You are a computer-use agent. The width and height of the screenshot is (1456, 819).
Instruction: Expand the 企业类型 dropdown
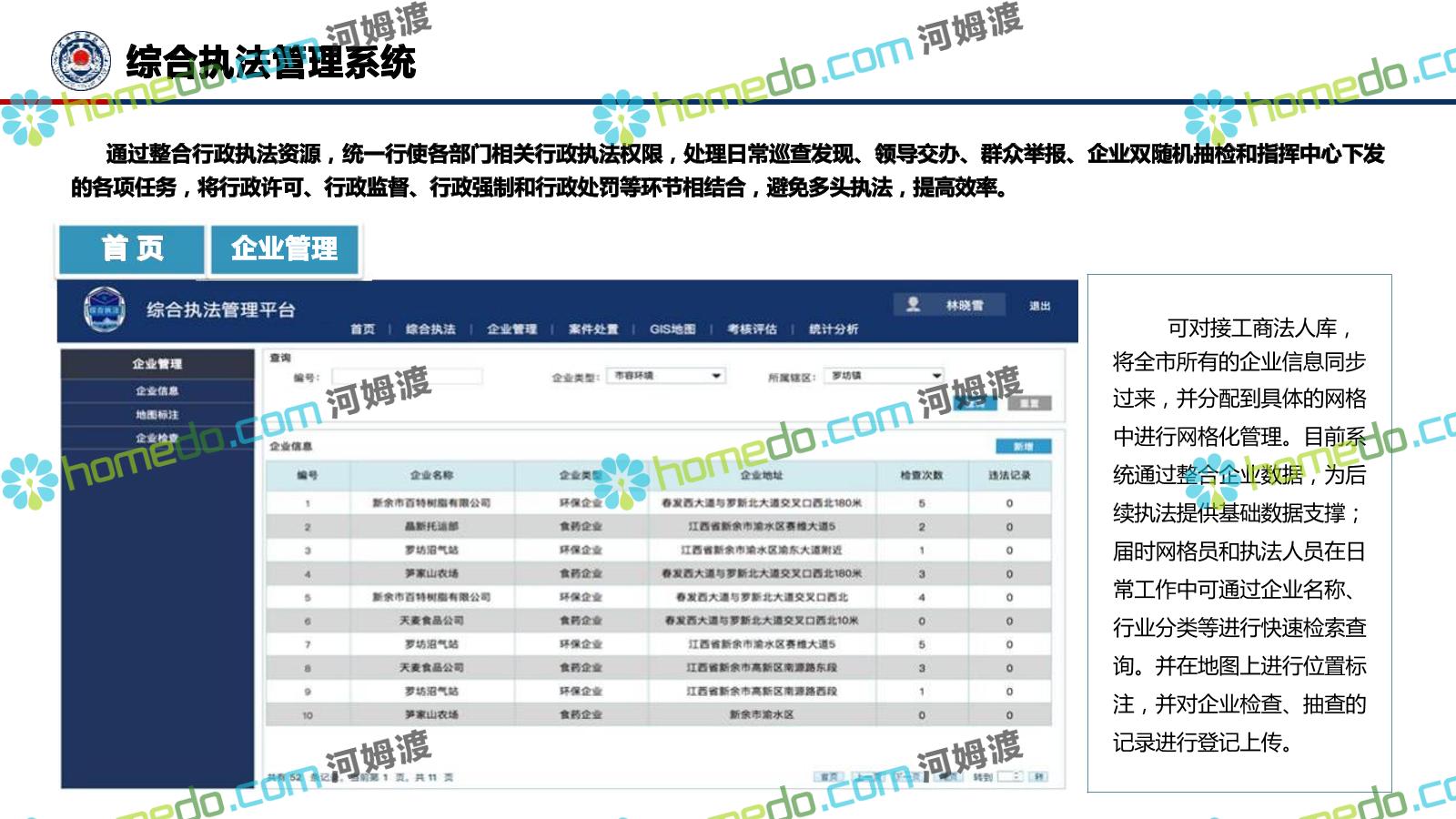pyautogui.click(x=716, y=376)
